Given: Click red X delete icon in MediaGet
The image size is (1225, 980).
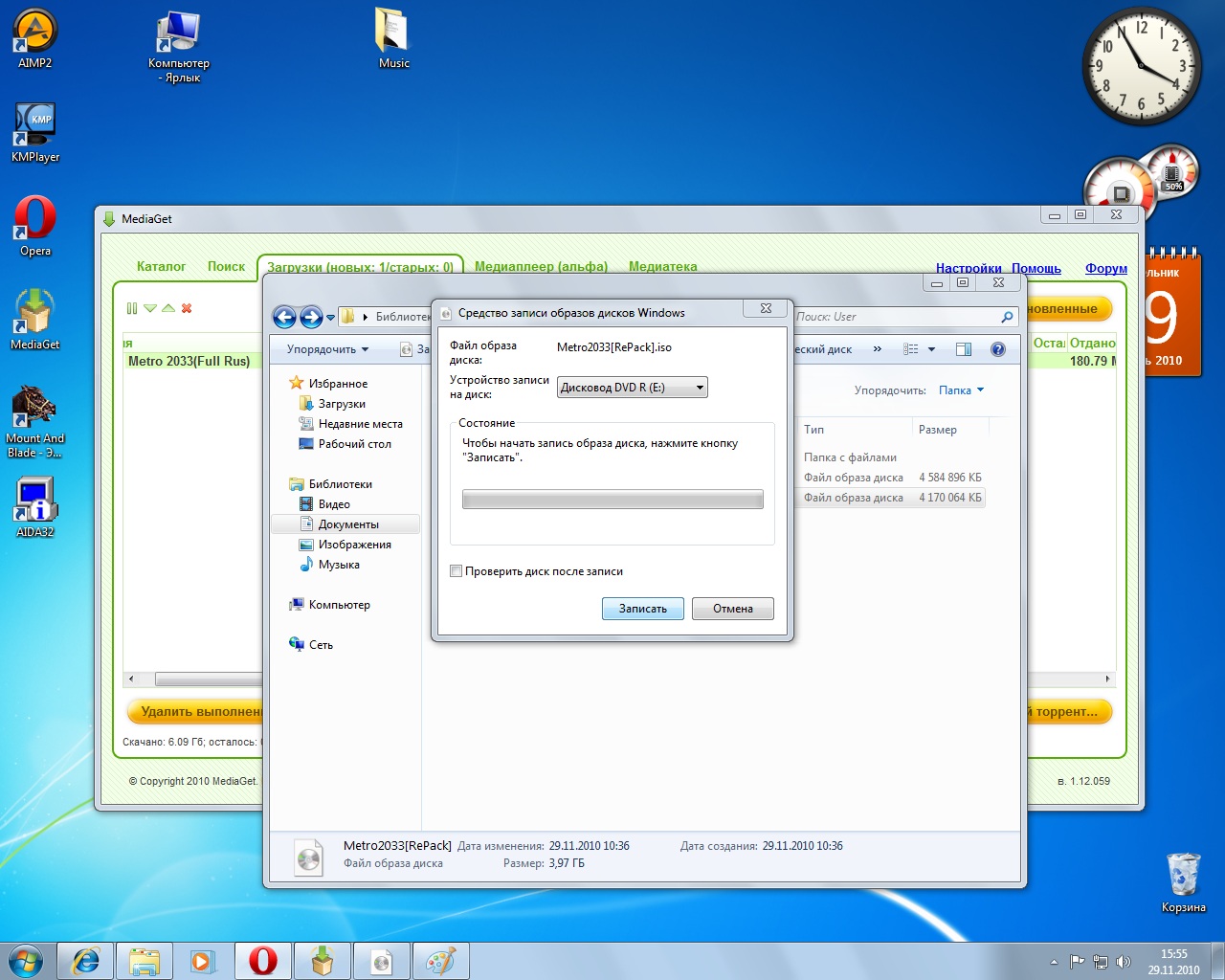Looking at the screenshot, I should tap(187, 308).
